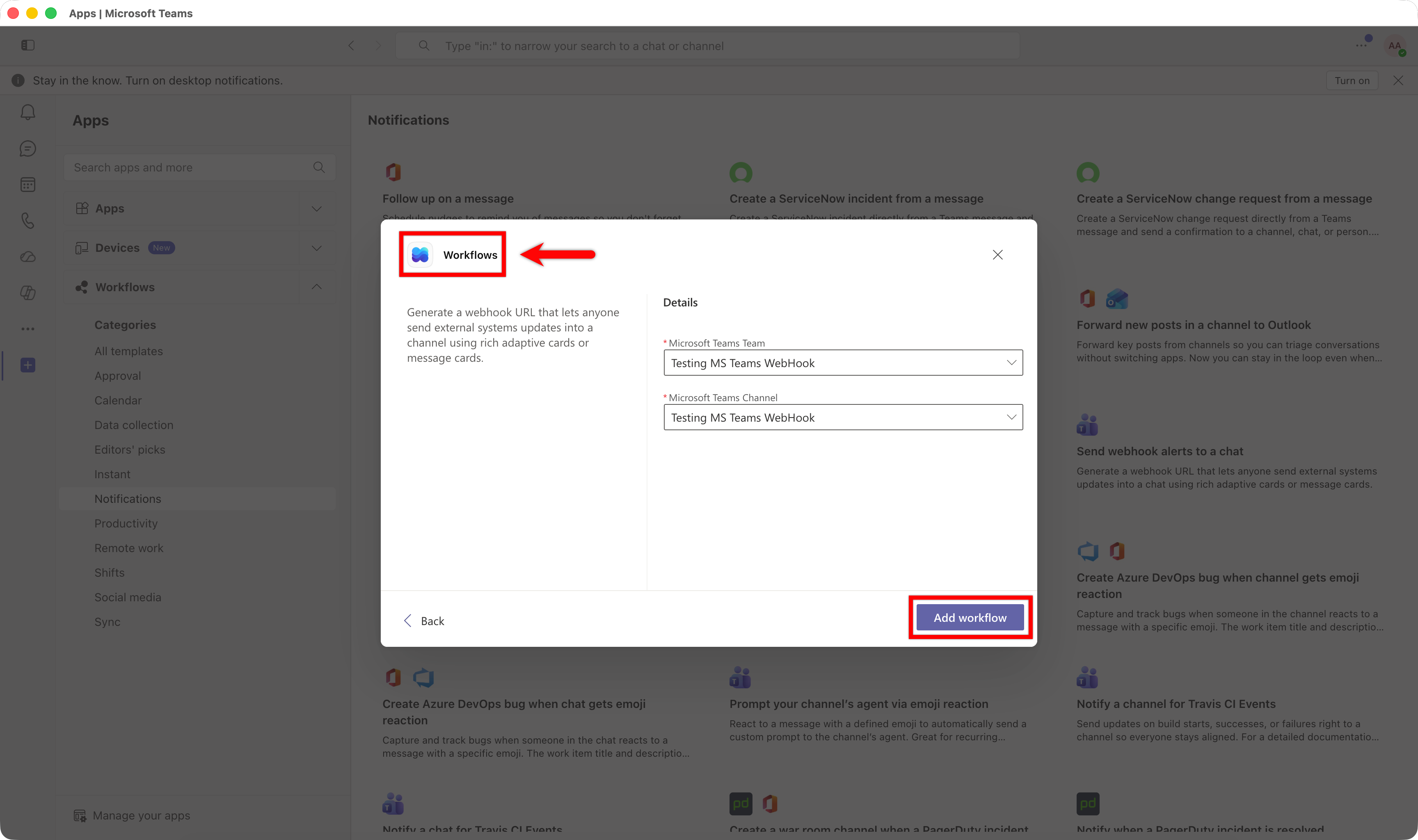Select Shifts category
The image size is (1418, 840).
109,573
